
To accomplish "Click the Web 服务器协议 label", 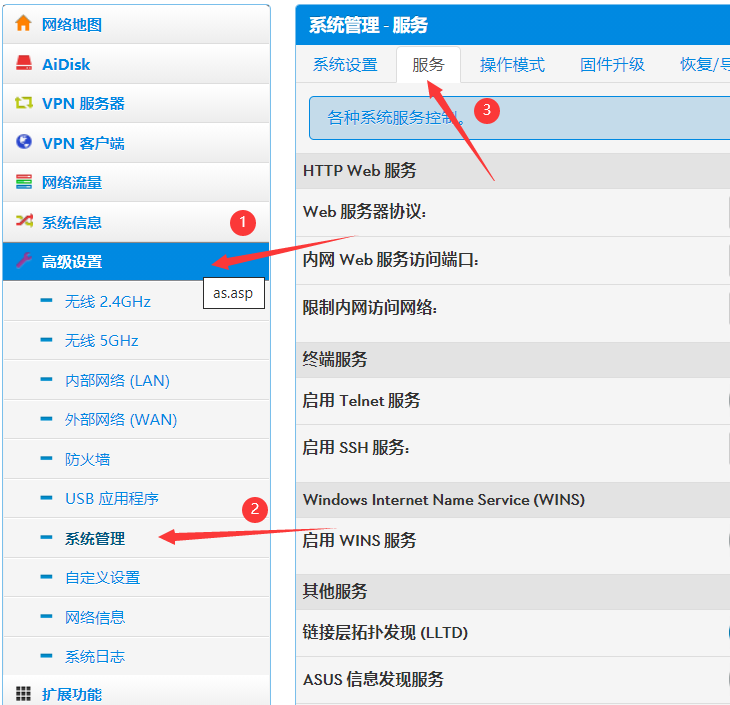I will [365, 211].
